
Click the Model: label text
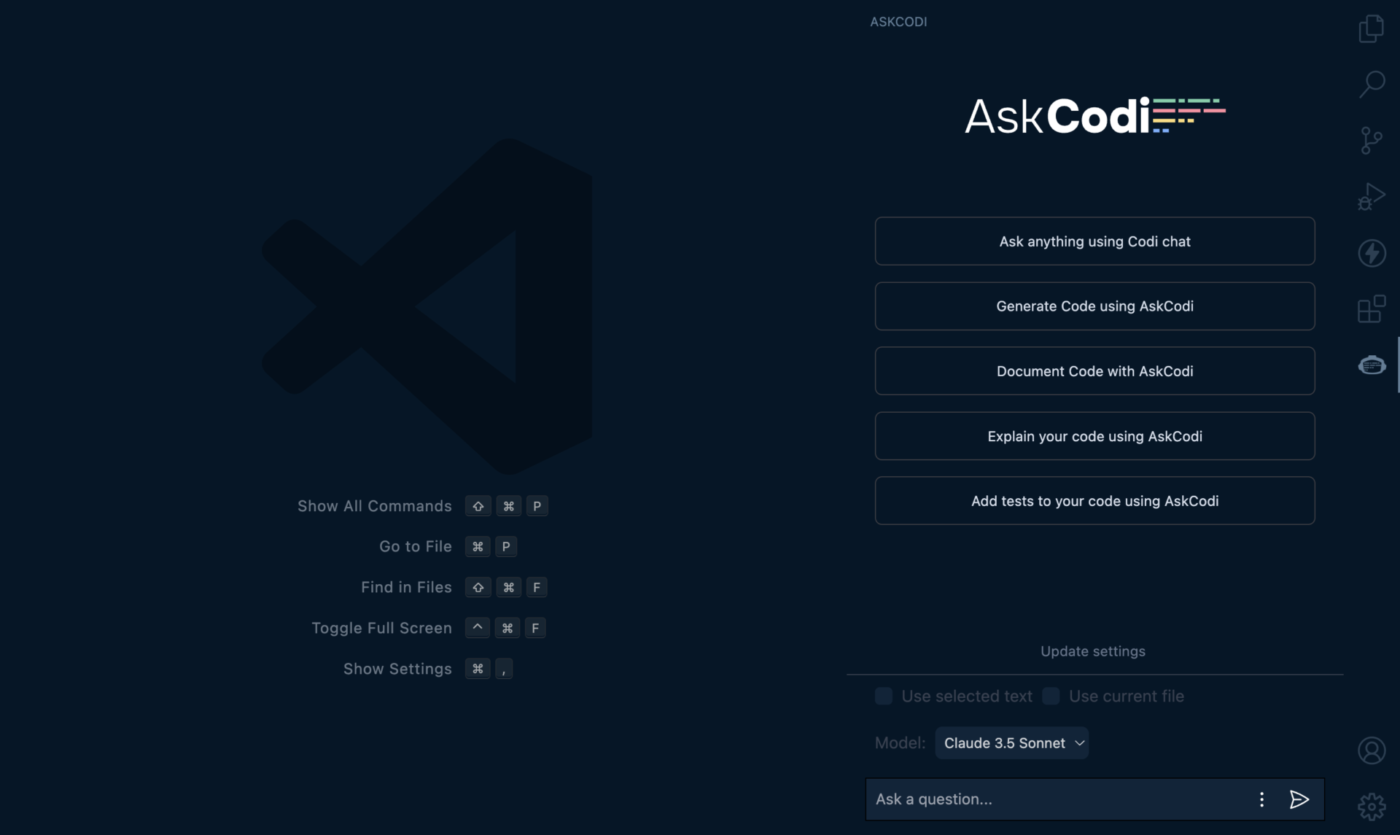[900, 743]
